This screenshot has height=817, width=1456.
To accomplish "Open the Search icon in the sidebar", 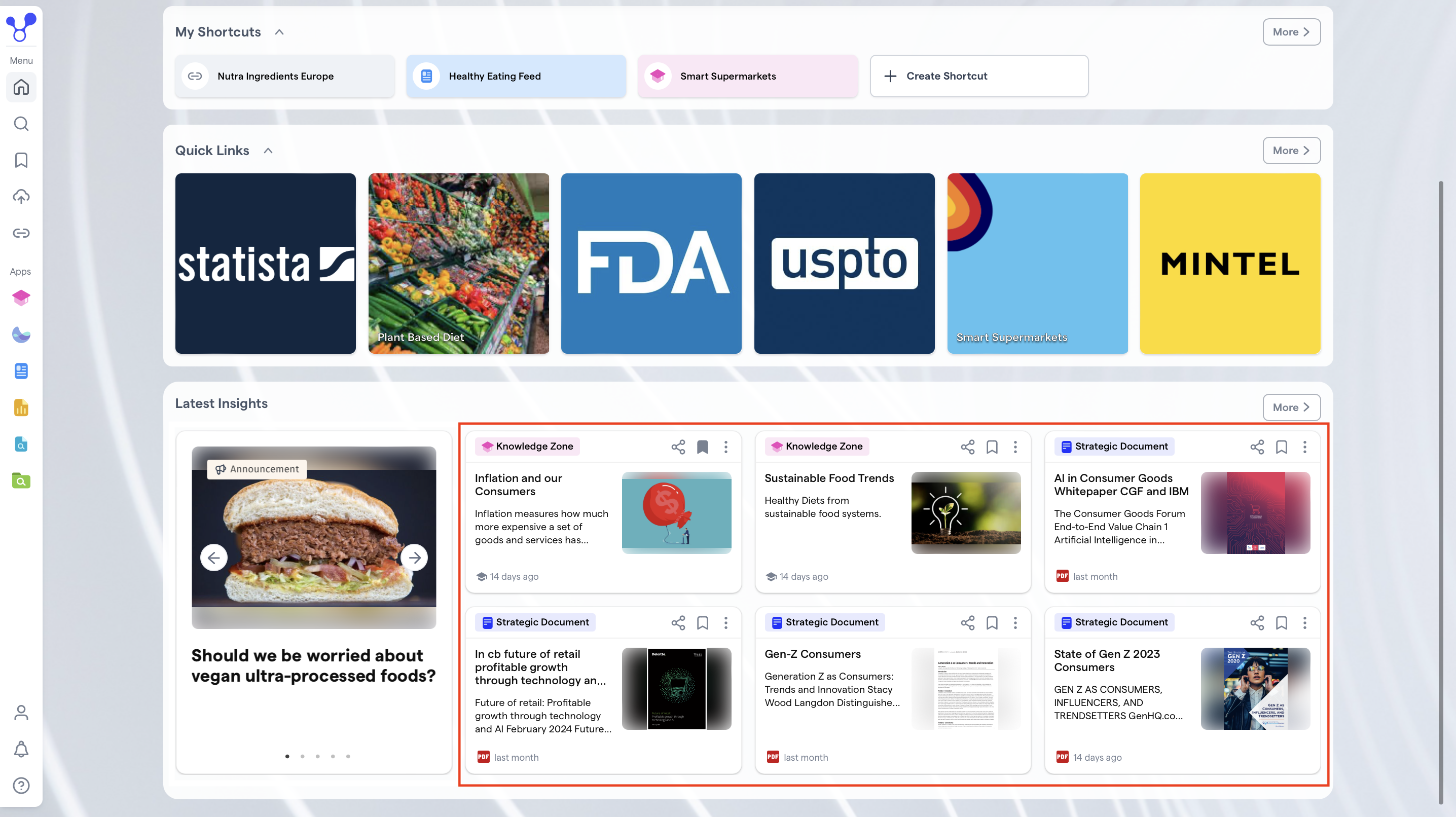I will (x=21, y=124).
